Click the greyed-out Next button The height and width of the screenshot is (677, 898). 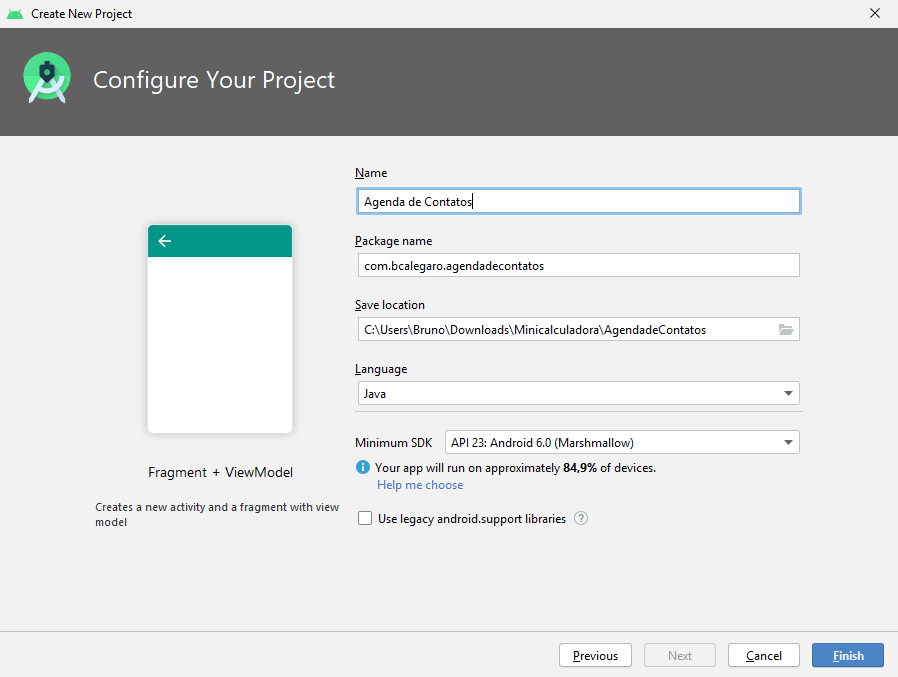tap(680, 656)
